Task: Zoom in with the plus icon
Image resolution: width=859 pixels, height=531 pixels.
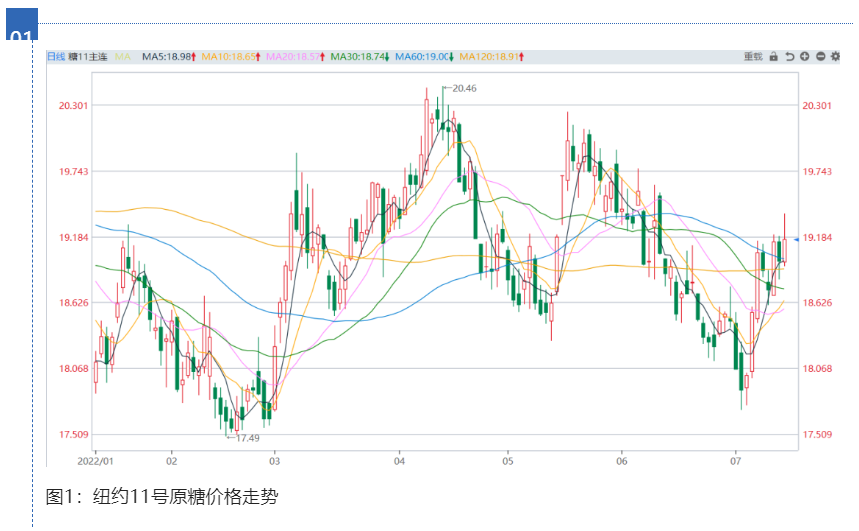Action: [x=805, y=57]
